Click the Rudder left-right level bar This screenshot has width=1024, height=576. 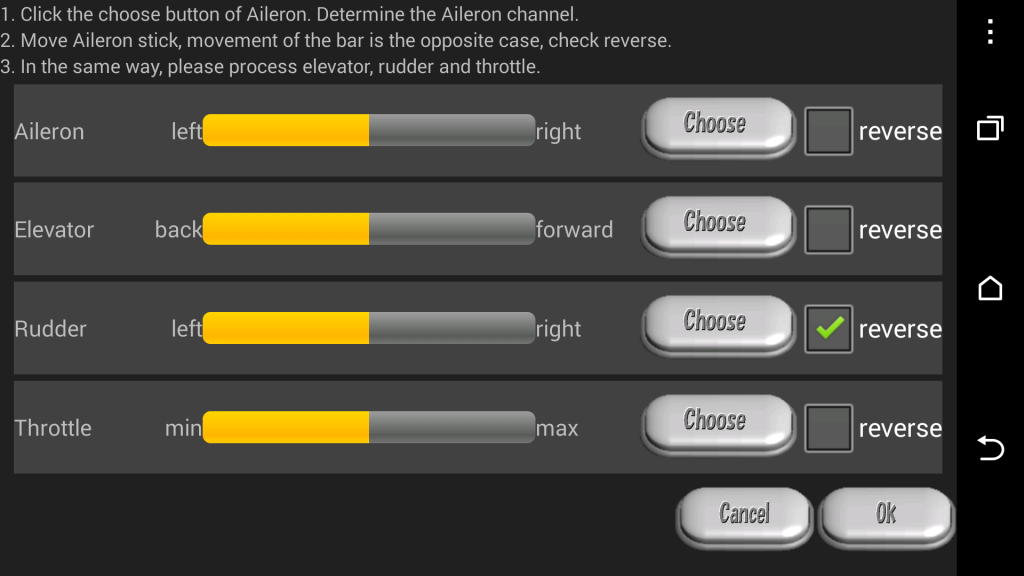pos(369,328)
